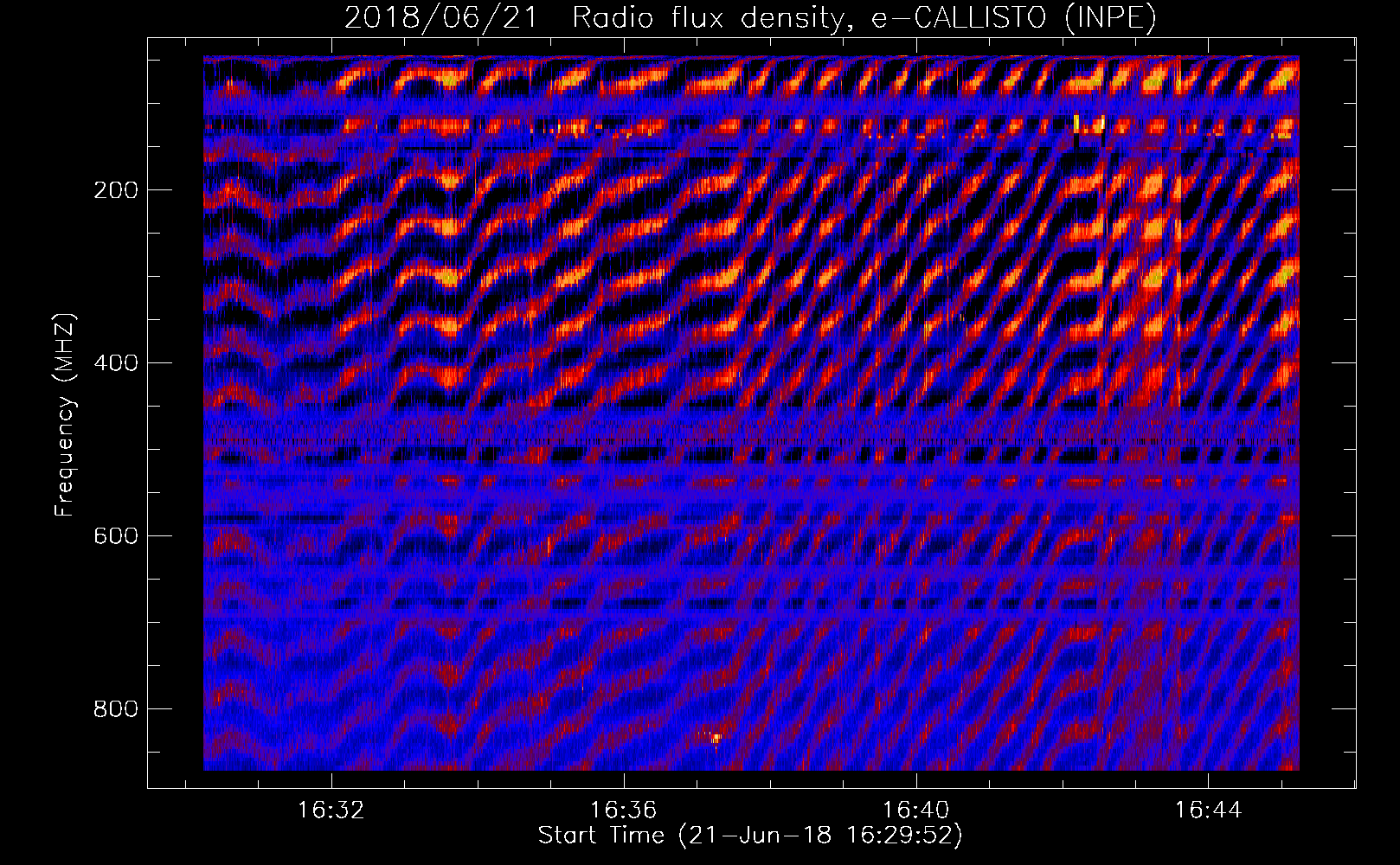
Task: Click the 200 frequency axis label
Action: pos(116,190)
